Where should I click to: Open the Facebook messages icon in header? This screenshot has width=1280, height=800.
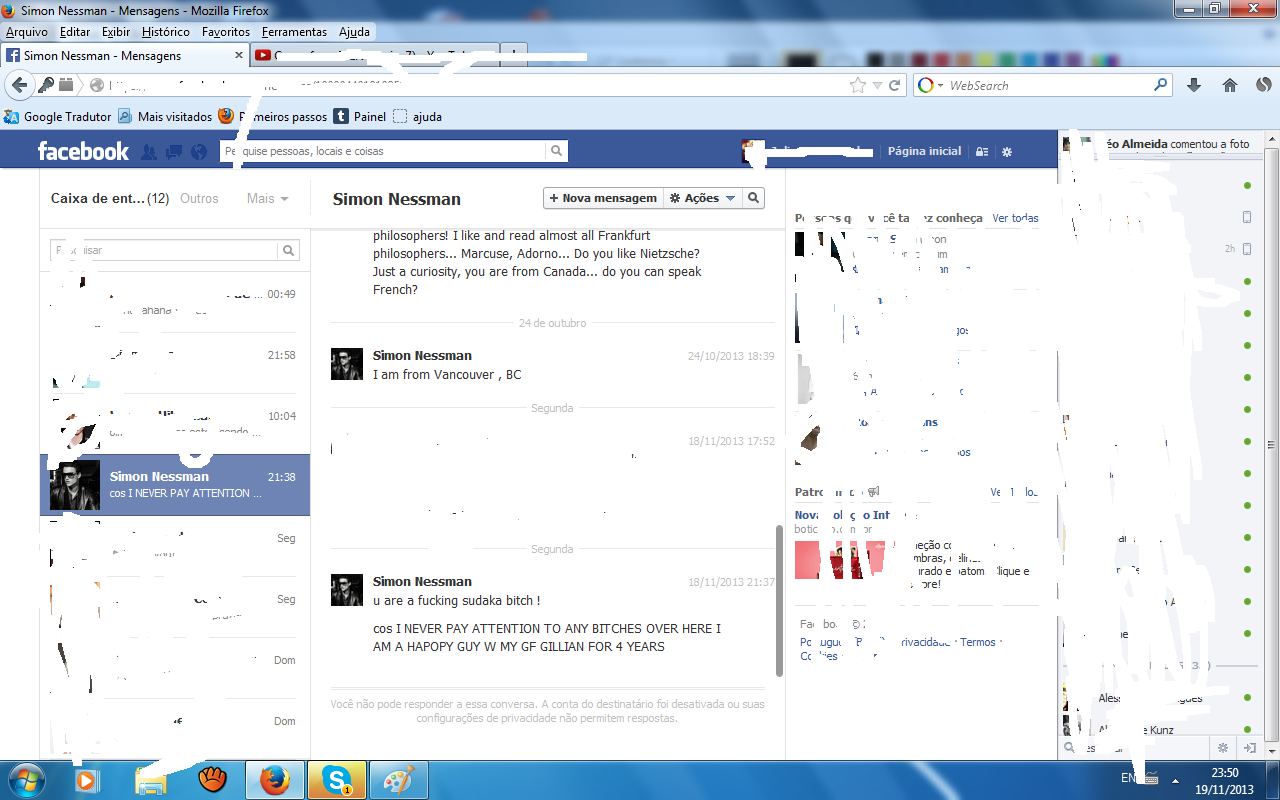(x=173, y=152)
